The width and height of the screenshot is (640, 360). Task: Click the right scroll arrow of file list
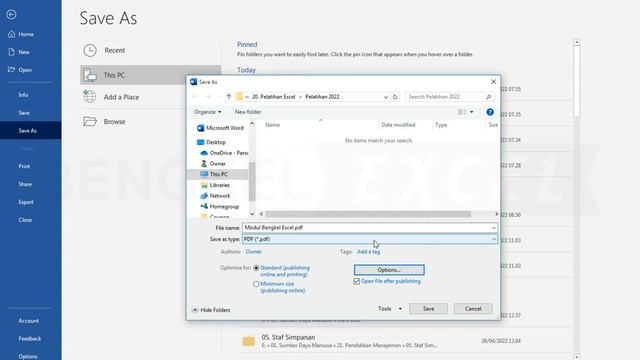coord(496,214)
